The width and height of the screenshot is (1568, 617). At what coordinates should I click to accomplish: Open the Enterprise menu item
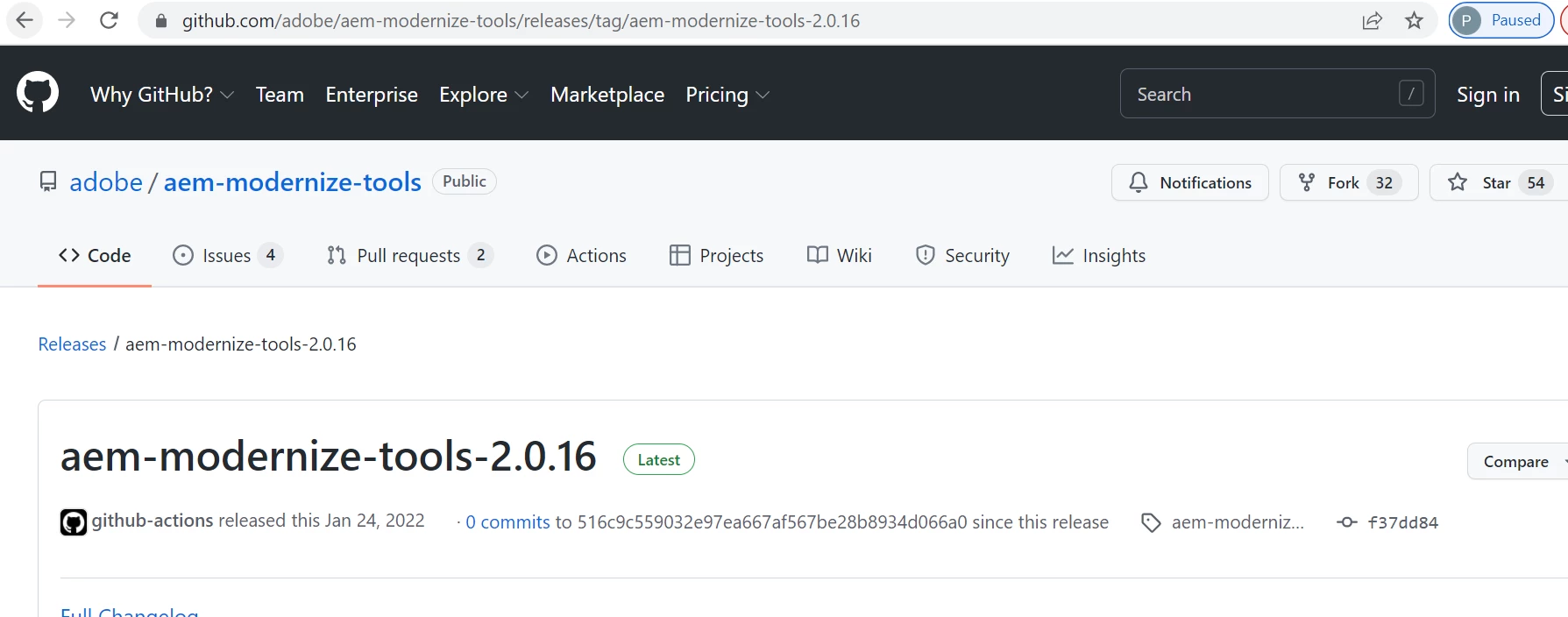(x=372, y=95)
